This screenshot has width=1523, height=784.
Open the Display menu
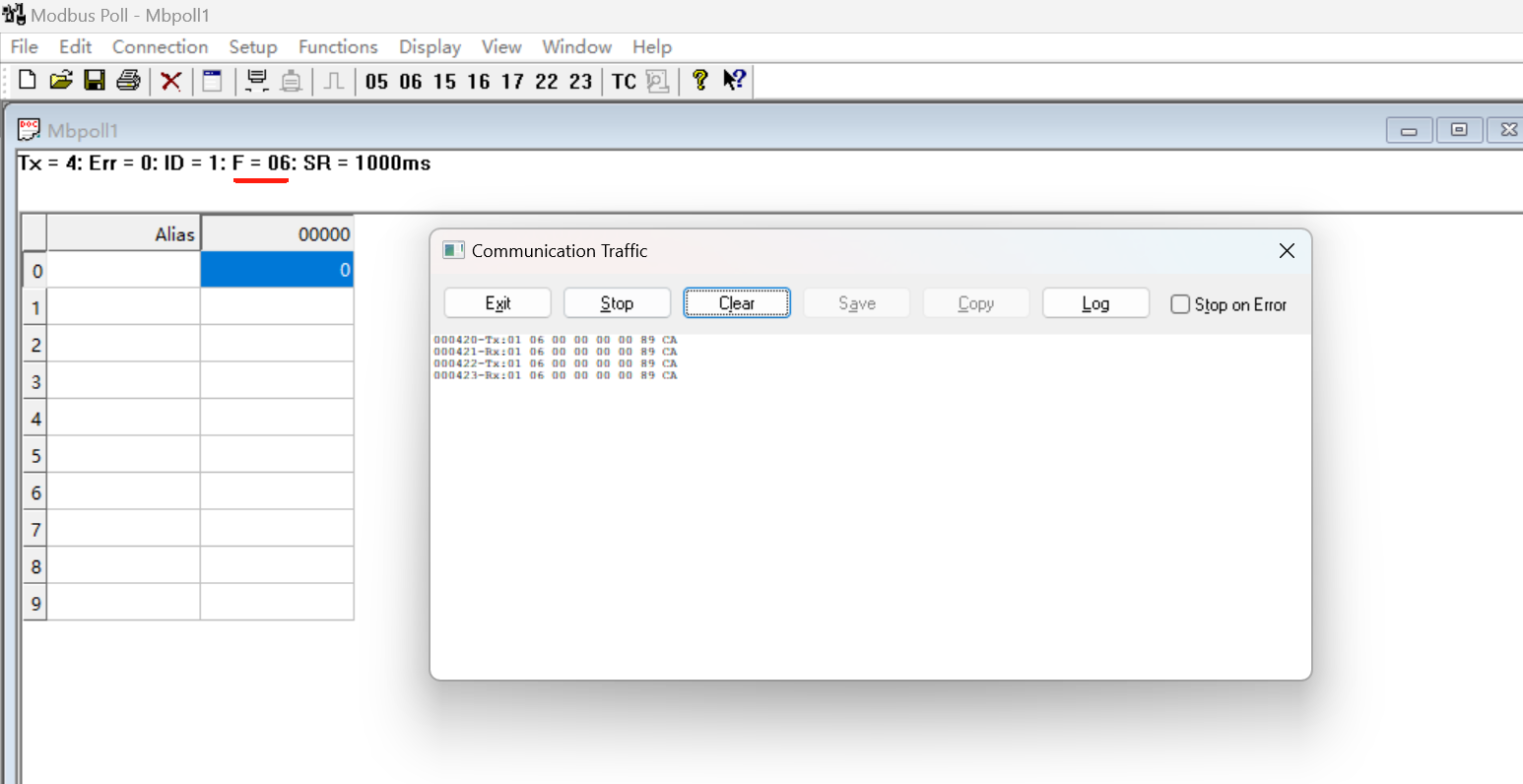(430, 46)
